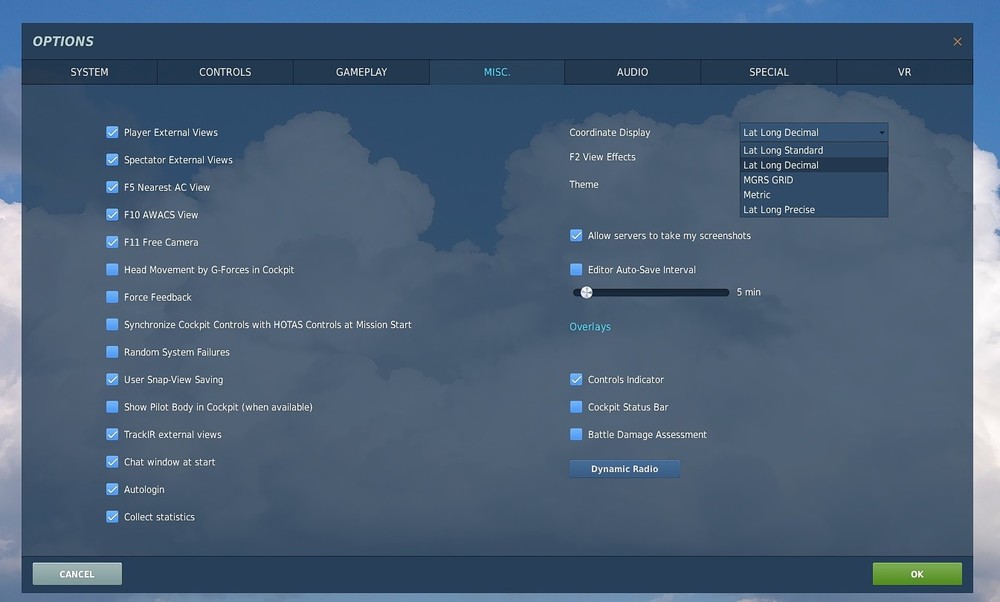Disable the Autologin checkbox
The image size is (1000, 602).
pos(112,488)
